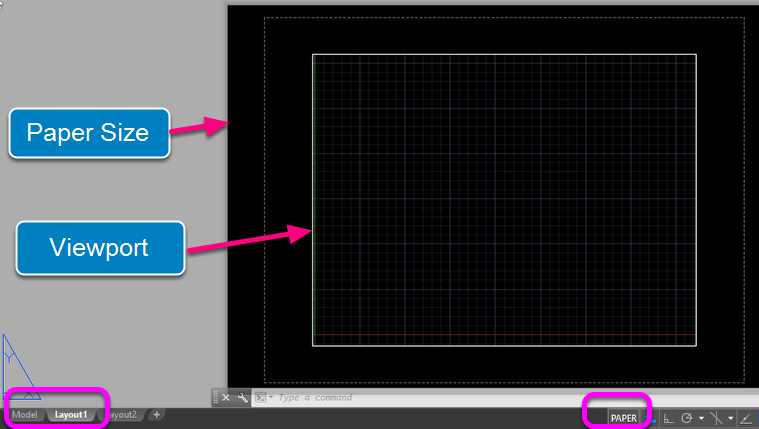Open the Layout2 tab

coord(123,414)
